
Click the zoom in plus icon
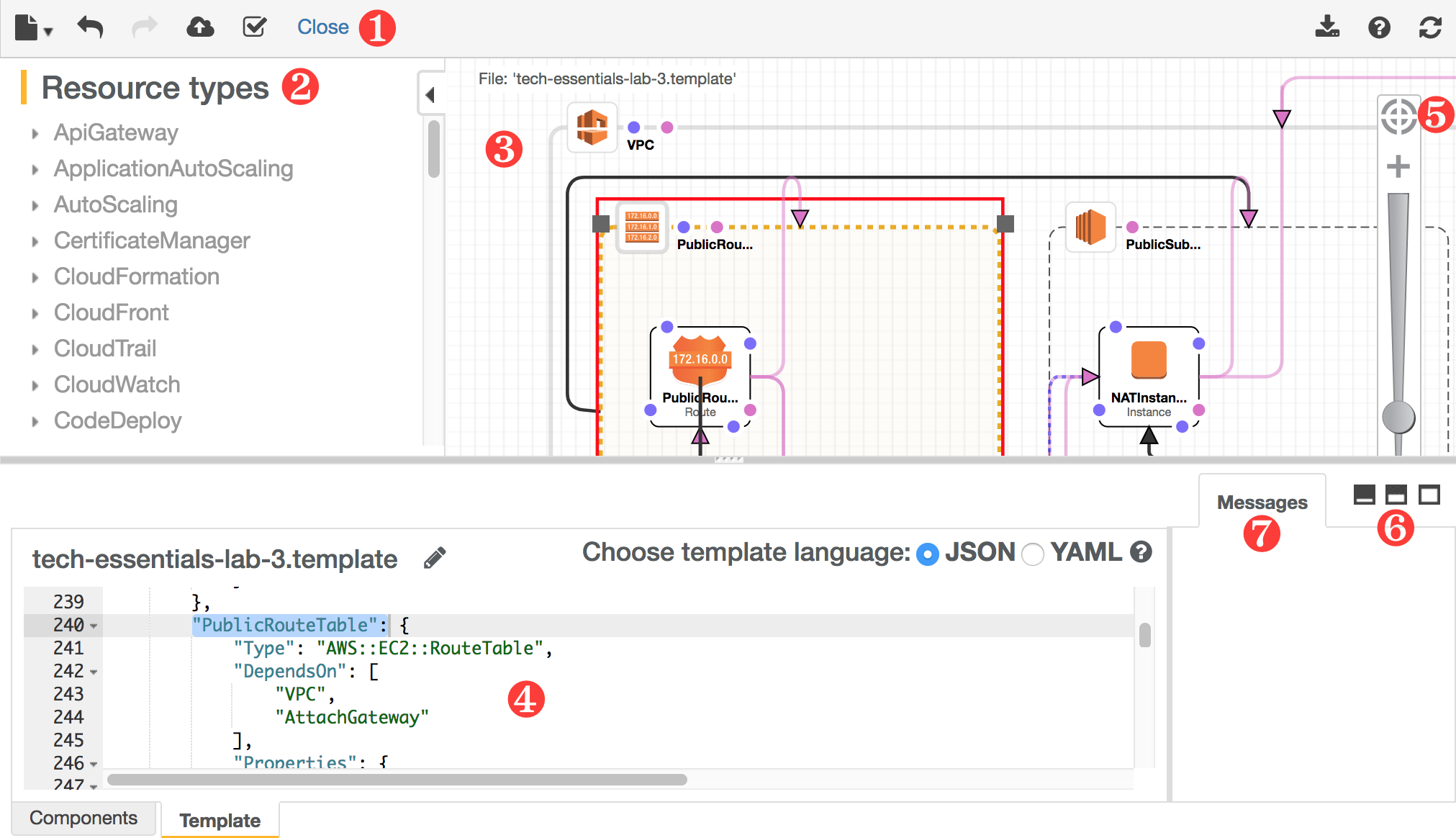pyautogui.click(x=1398, y=166)
